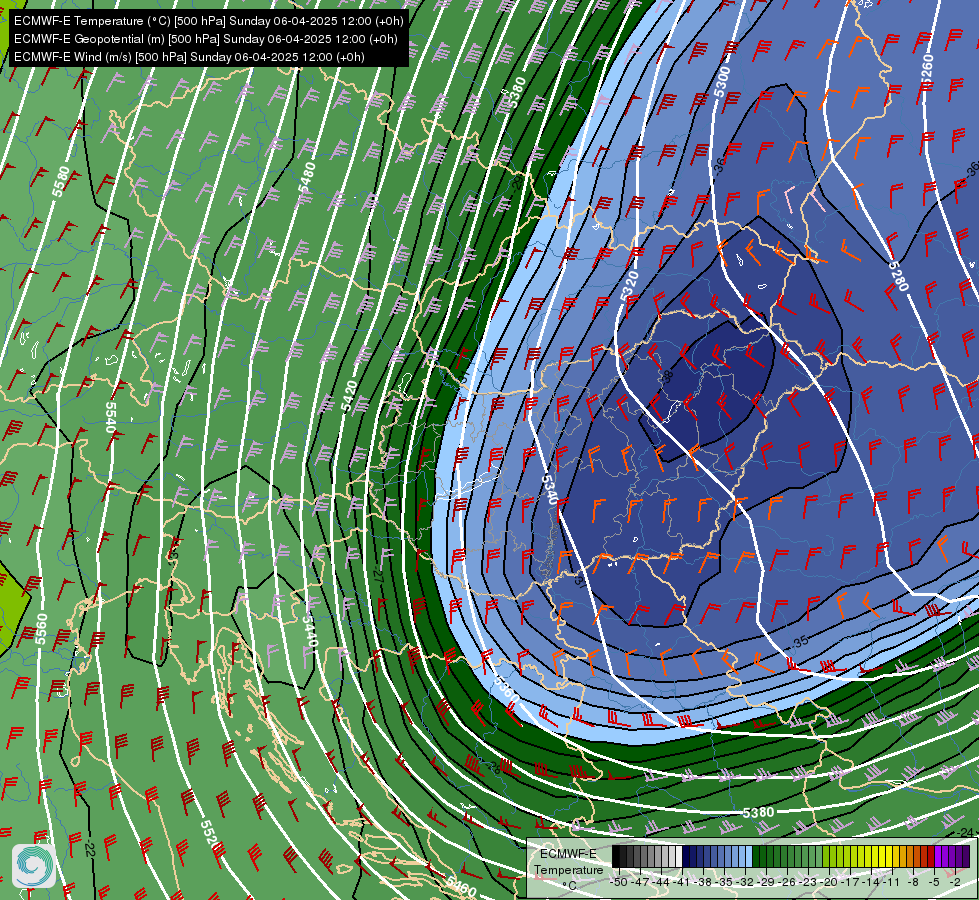Pick the bright red legend swatch above -5
Image resolution: width=979 pixels, height=900 pixels.
coord(931,856)
